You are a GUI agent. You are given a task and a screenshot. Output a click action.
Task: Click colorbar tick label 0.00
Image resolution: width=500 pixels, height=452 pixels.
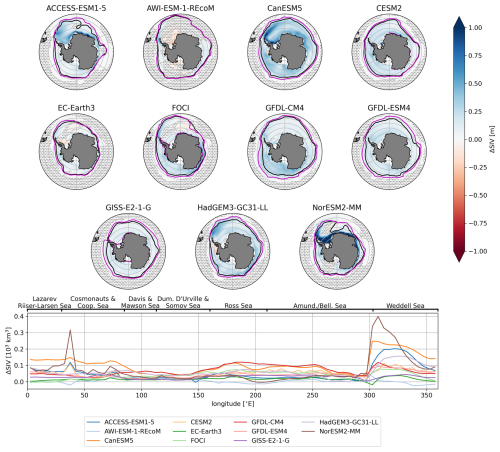[x=475, y=139]
